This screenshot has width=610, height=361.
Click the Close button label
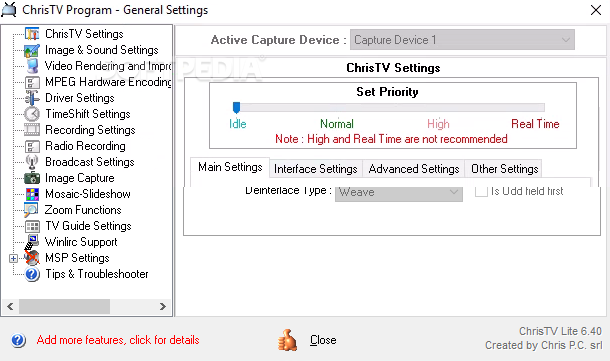(323, 340)
